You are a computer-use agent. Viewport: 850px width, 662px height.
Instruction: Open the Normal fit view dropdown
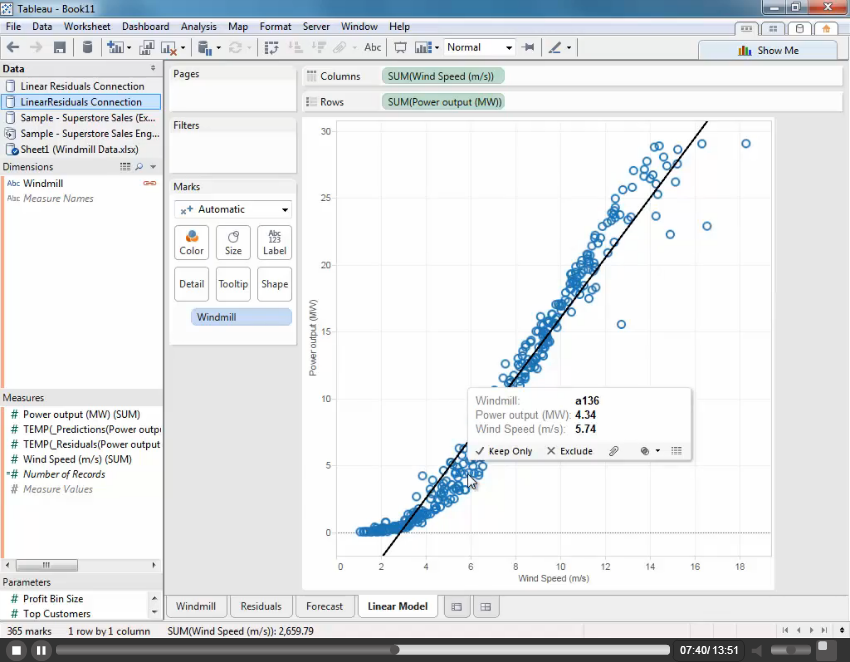click(x=479, y=47)
